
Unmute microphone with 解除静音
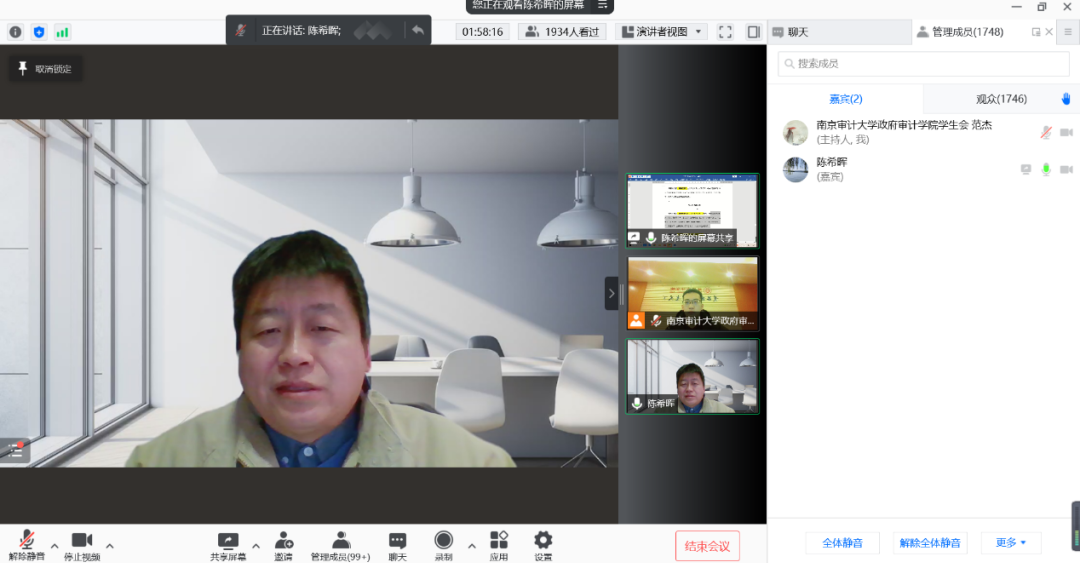26,541
